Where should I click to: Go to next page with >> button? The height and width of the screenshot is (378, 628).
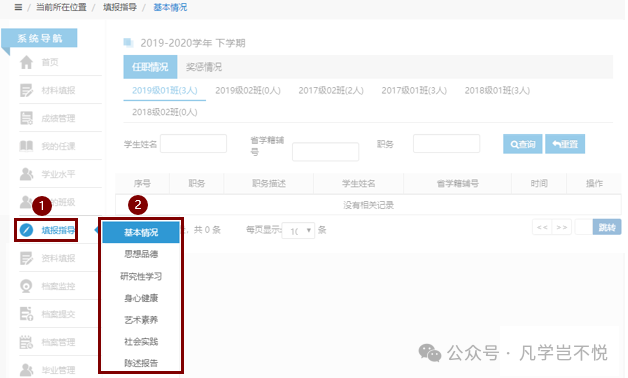pyautogui.click(x=562, y=227)
